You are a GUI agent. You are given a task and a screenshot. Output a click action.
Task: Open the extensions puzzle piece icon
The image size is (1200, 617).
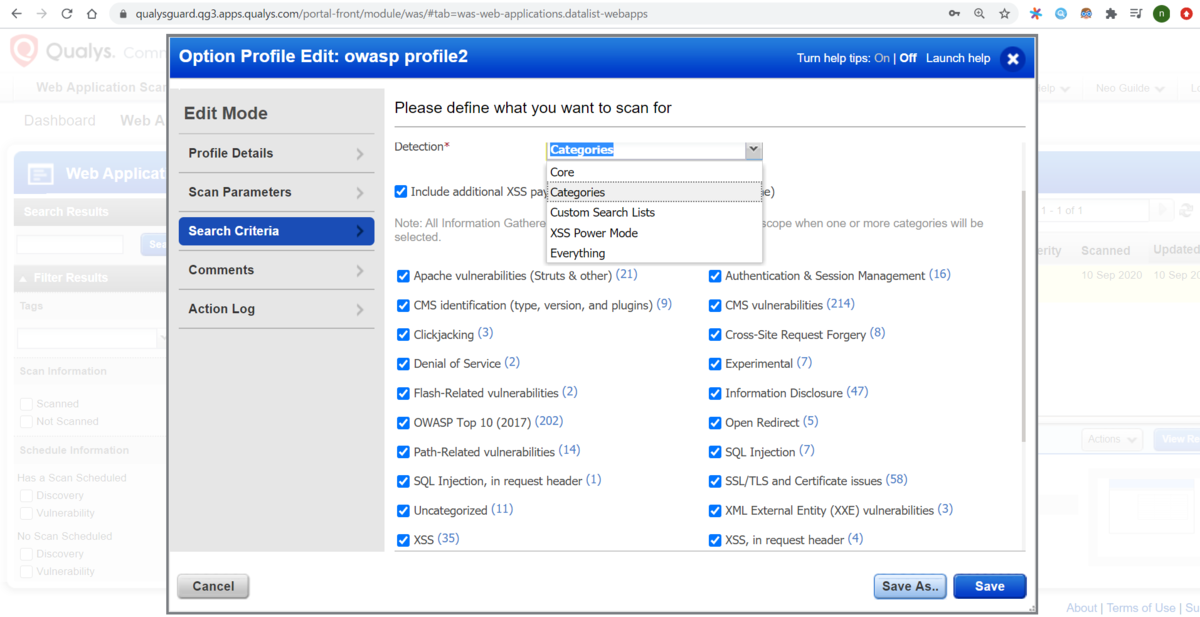coord(1111,14)
